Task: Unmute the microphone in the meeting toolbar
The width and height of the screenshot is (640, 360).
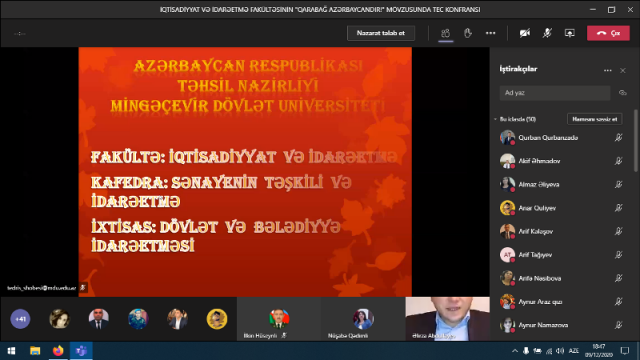Action: [547, 33]
